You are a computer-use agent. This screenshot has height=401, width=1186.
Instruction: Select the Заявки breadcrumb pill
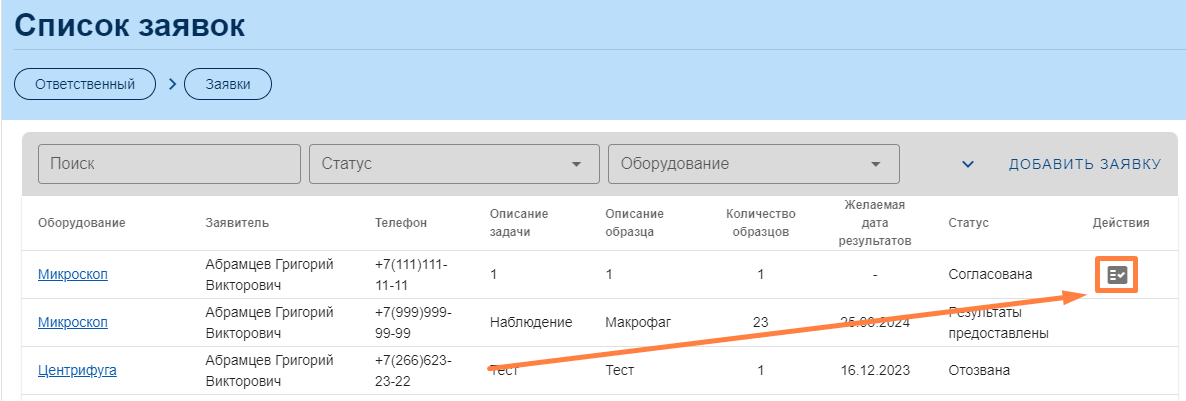pyautogui.click(x=228, y=85)
